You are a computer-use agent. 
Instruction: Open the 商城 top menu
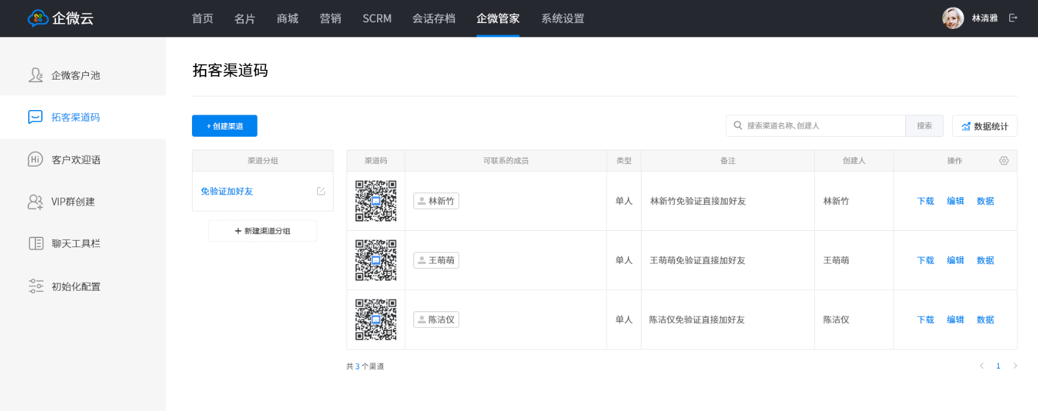pyautogui.click(x=287, y=19)
